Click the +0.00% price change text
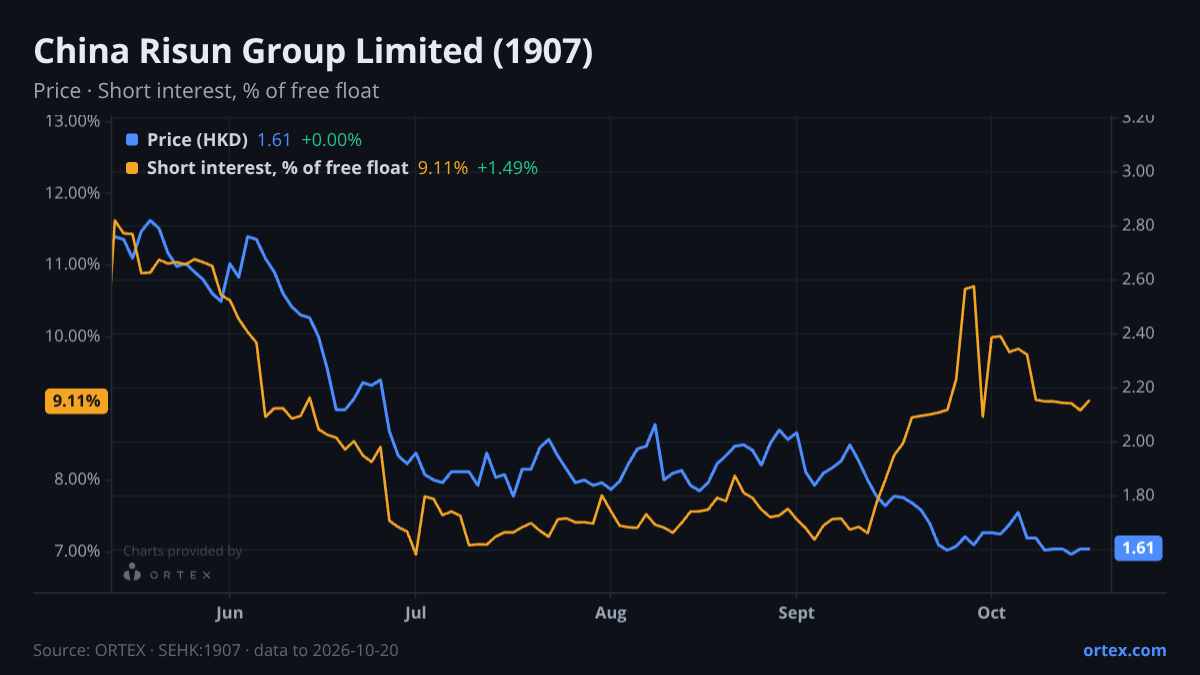 (x=331, y=140)
